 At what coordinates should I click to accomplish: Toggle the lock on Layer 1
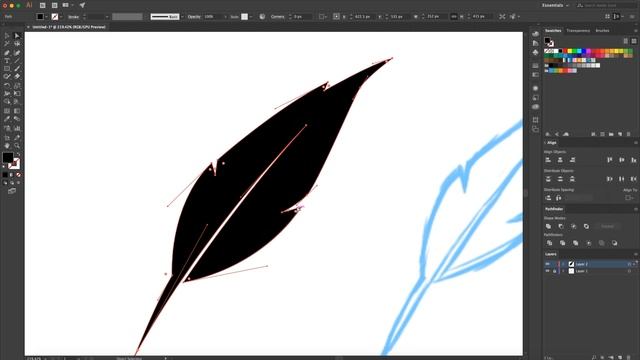point(554,271)
